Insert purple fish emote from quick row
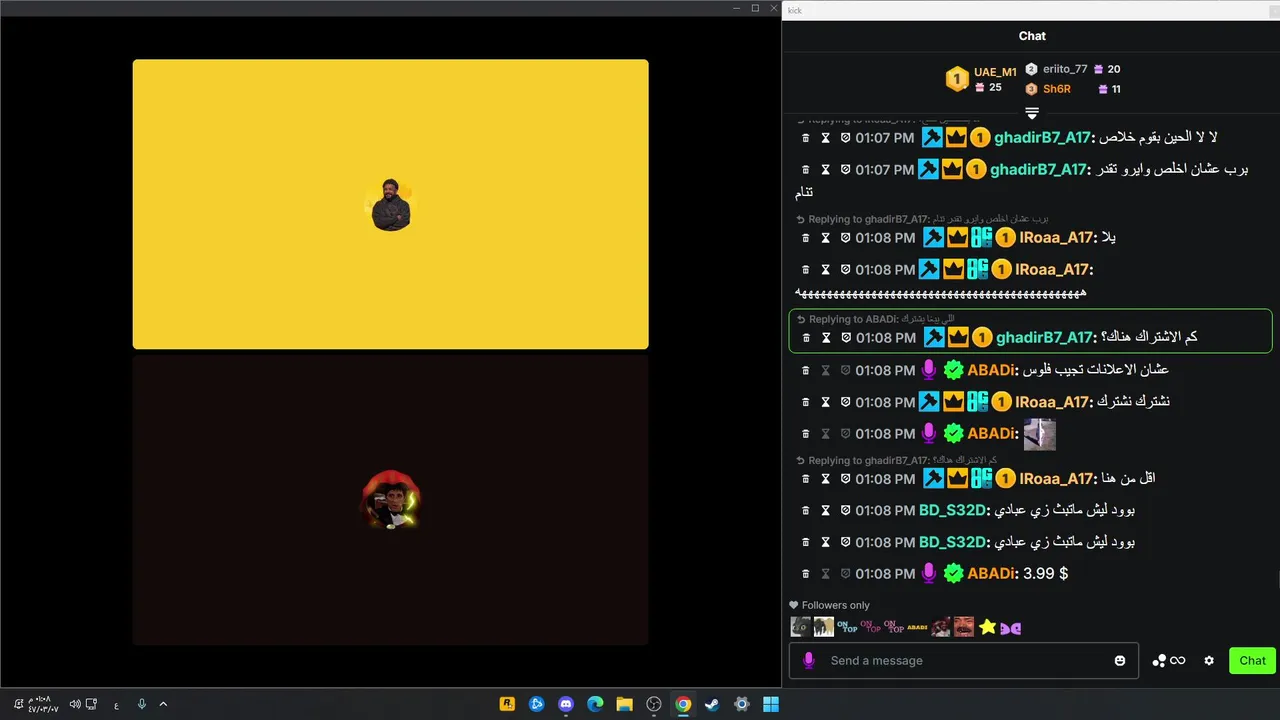This screenshot has width=1280, height=720. [1011, 628]
